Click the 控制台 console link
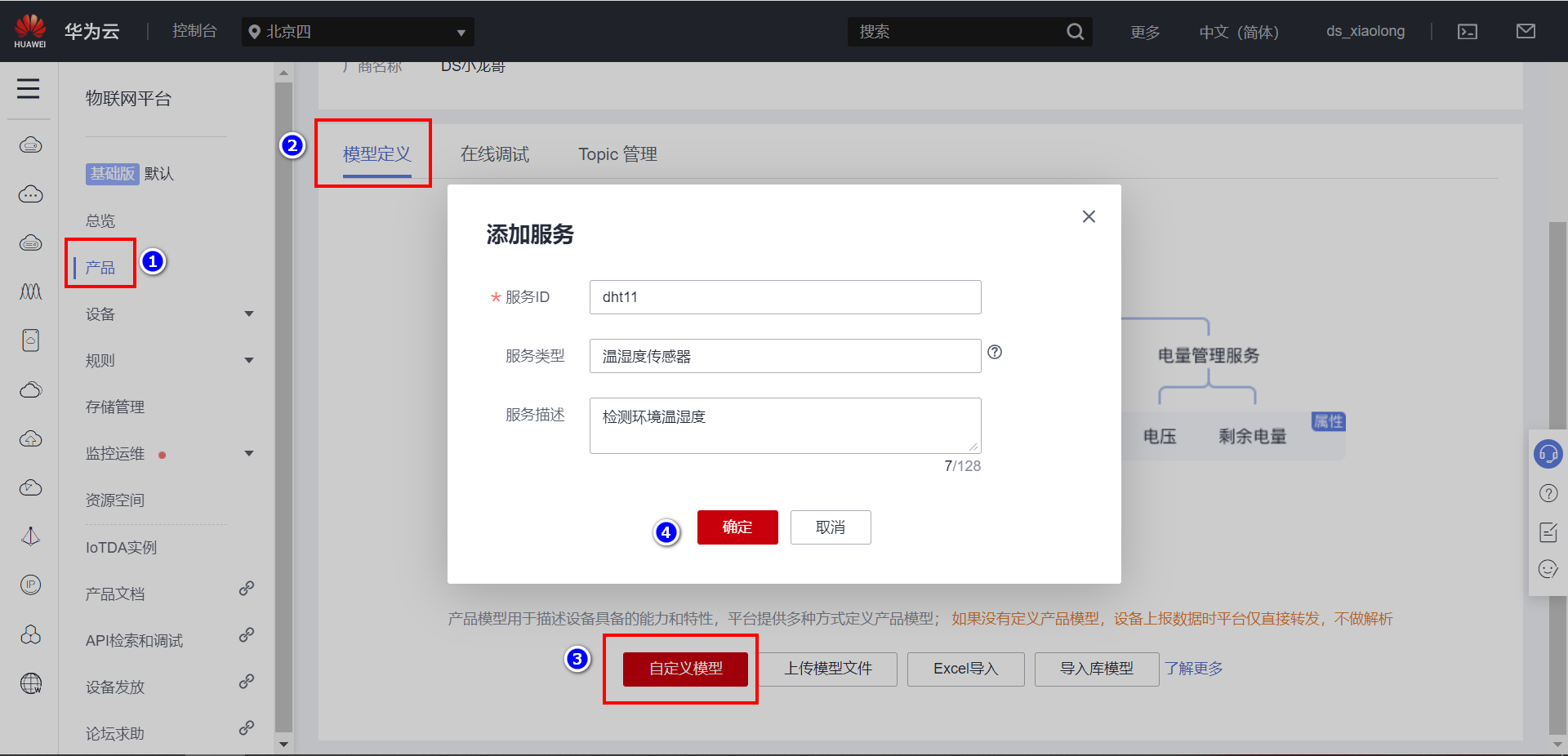 click(194, 31)
